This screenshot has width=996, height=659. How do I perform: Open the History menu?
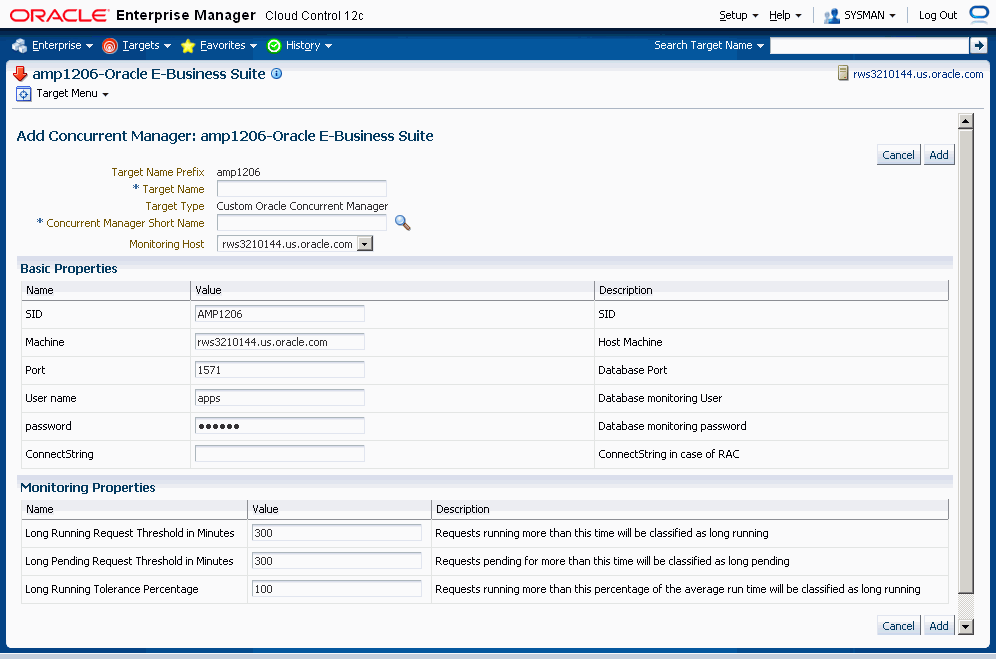point(309,46)
